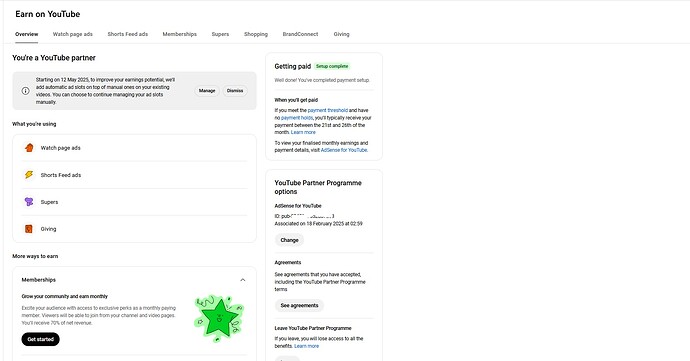Click Get started for Memberships
This screenshot has width=690, height=361.
(40, 339)
